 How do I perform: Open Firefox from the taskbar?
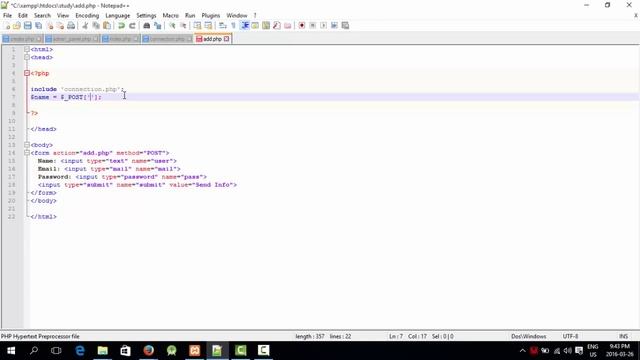(x=149, y=351)
